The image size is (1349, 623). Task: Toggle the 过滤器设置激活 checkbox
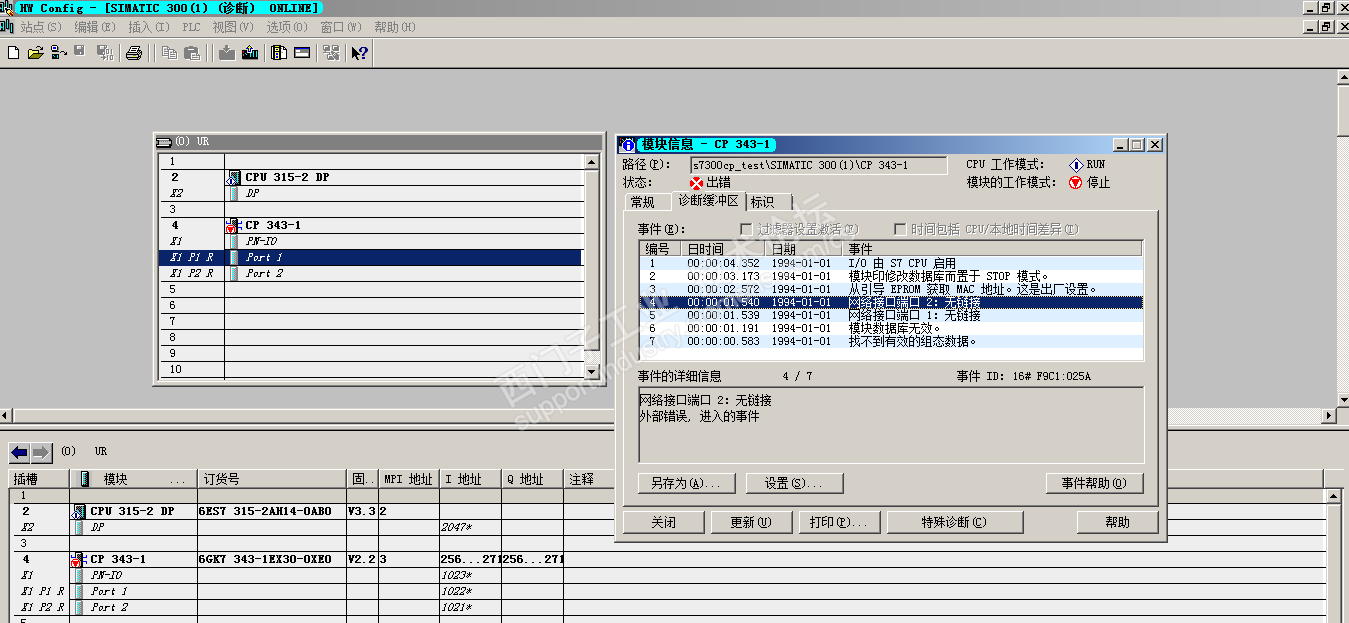746,230
